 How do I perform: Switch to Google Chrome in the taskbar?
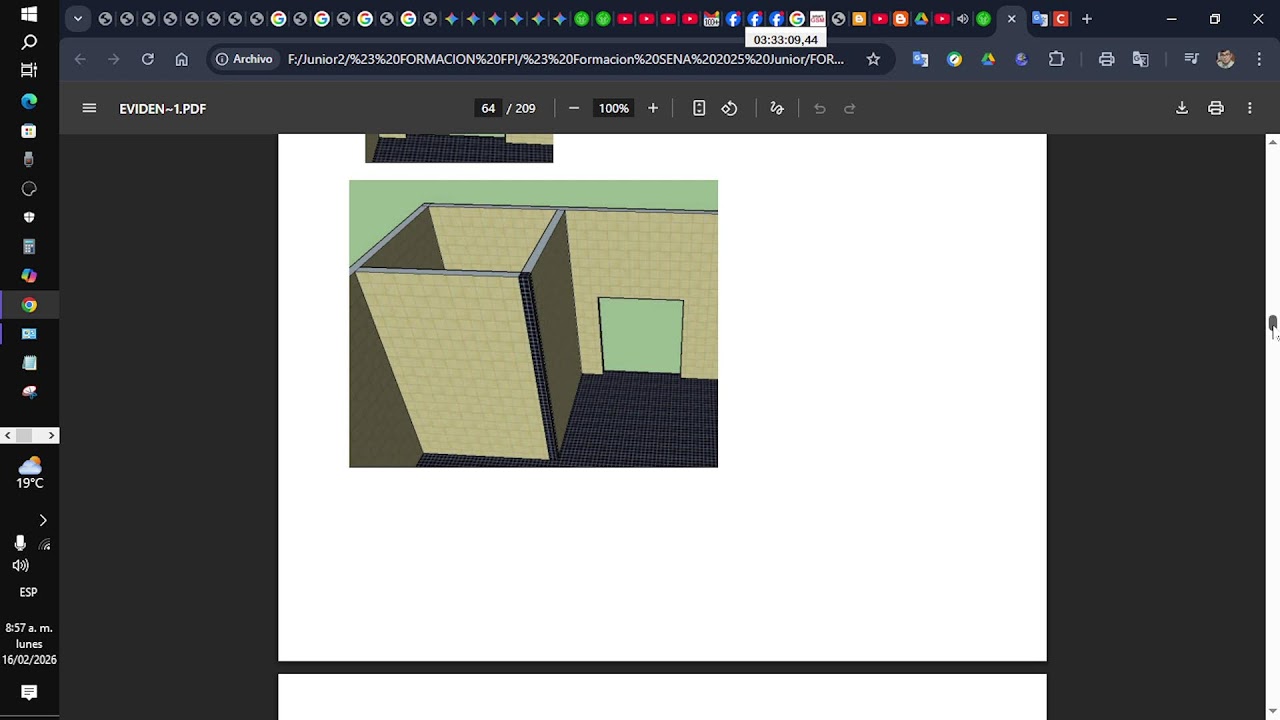29,305
